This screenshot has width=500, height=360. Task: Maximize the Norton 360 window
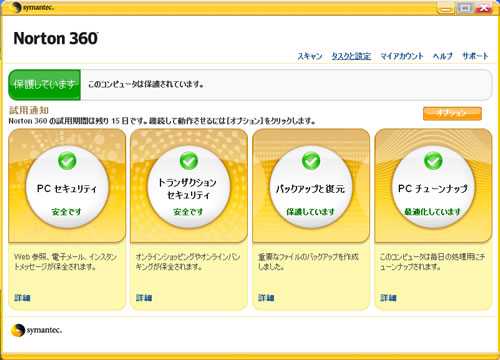pos(466,8)
